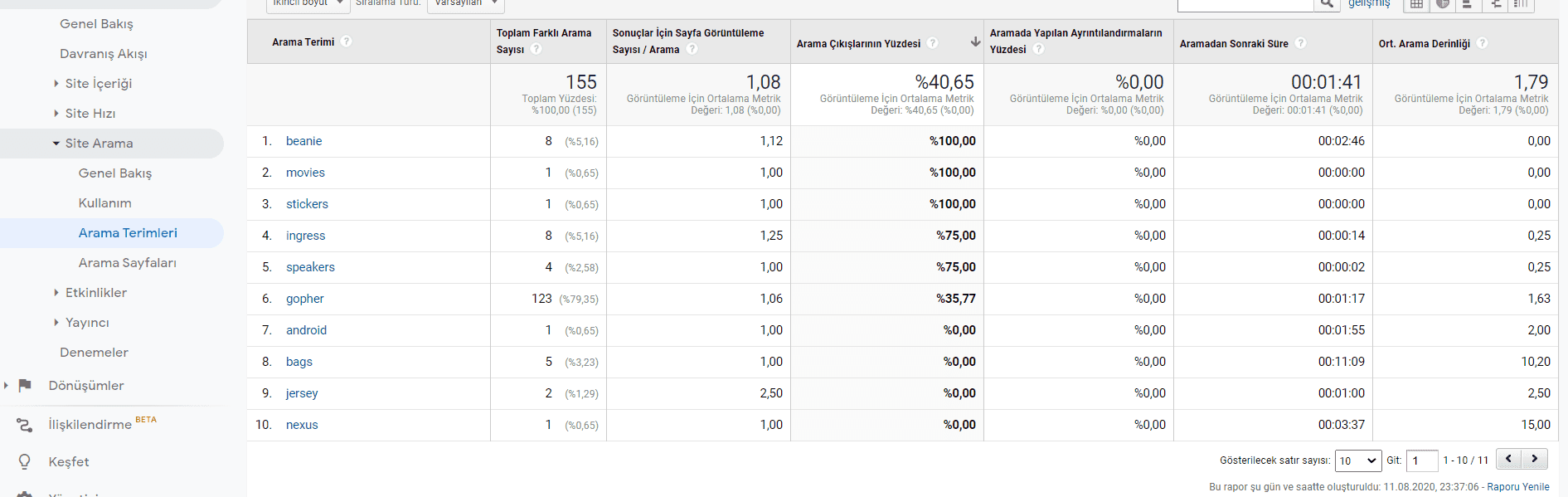Go to previous page of results
1568x497 pixels.
[x=1509, y=459]
